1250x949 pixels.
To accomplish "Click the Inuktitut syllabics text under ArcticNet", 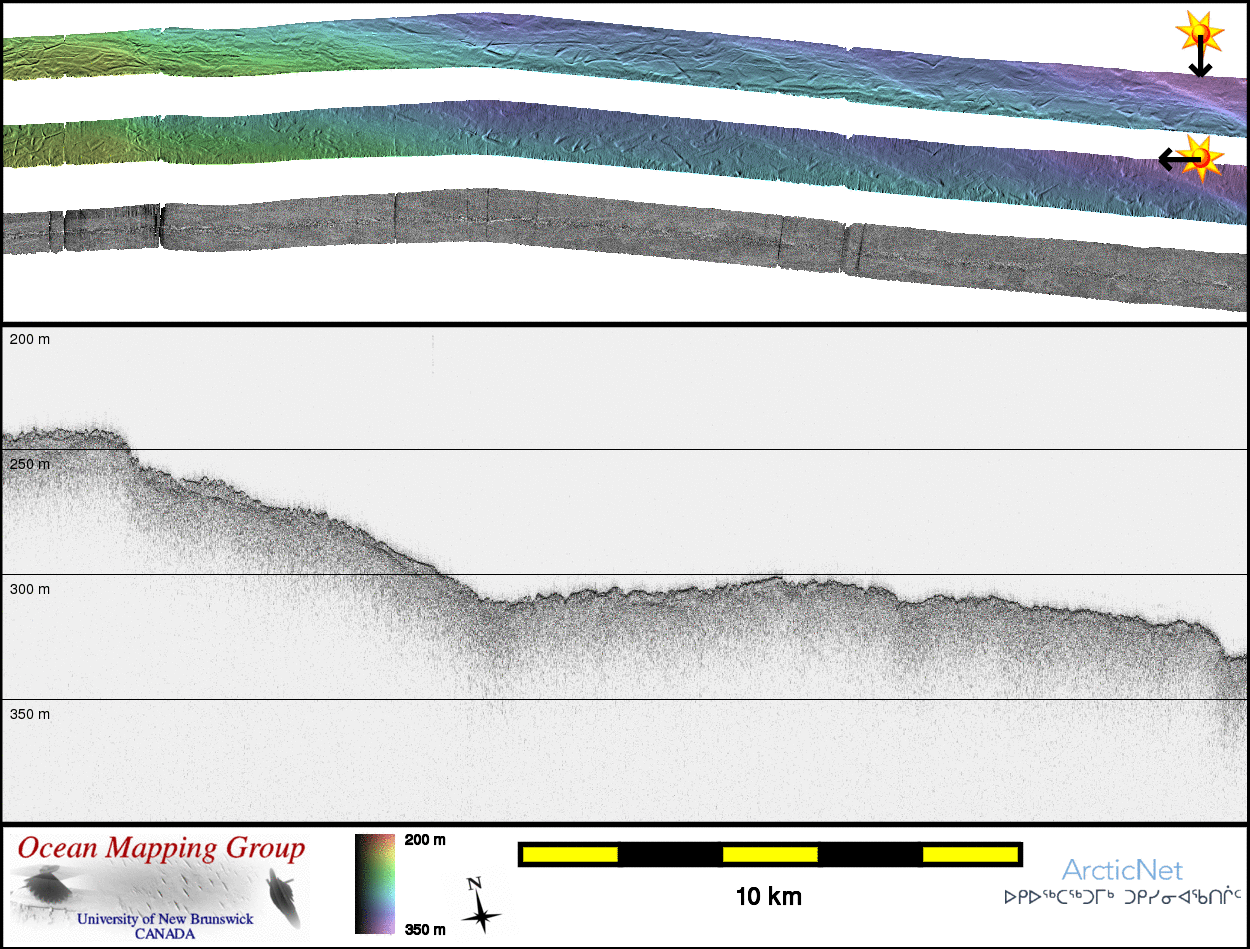I will click(1121, 897).
